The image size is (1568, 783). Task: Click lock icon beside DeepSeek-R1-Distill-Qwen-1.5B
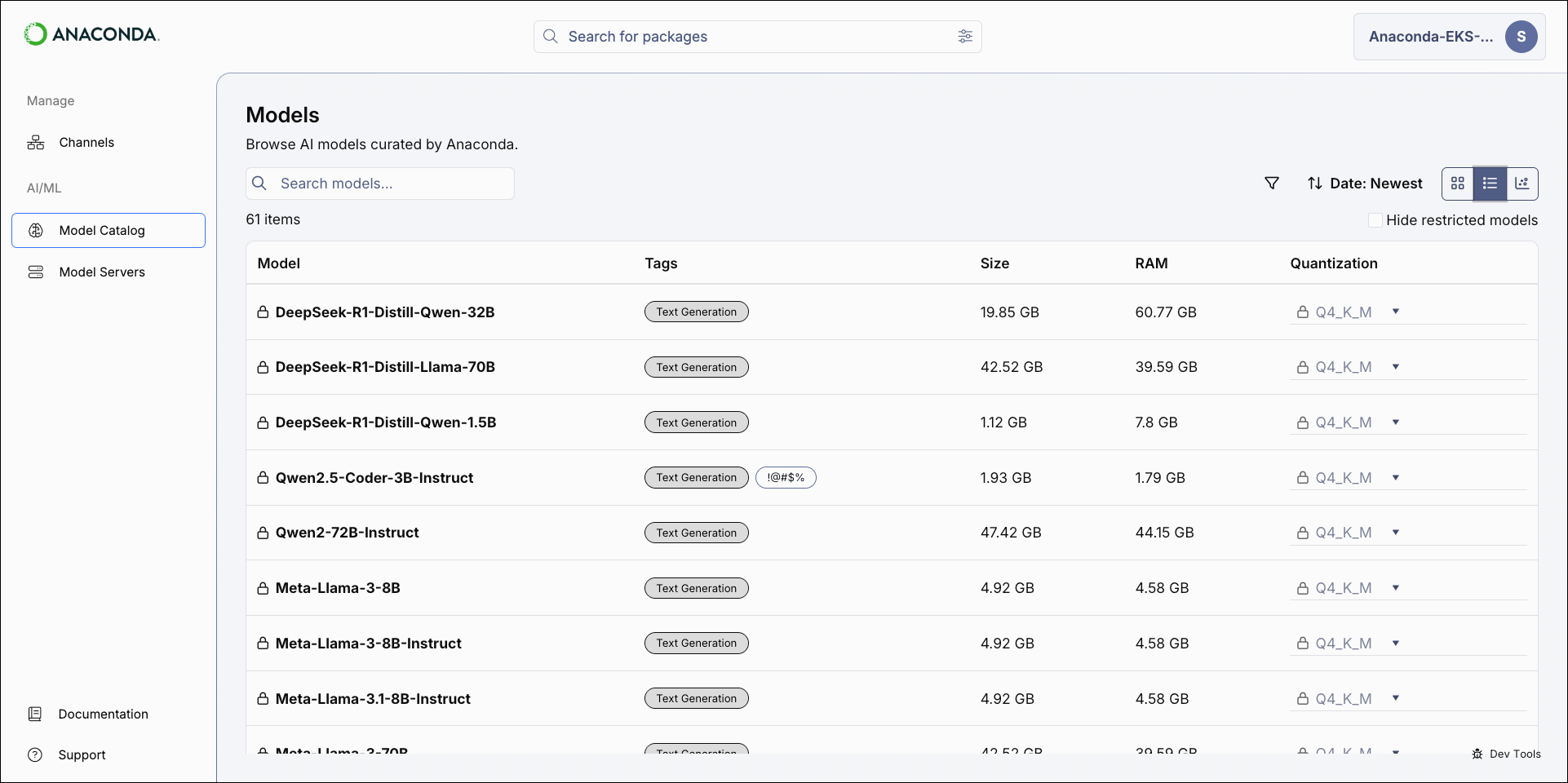coord(263,422)
